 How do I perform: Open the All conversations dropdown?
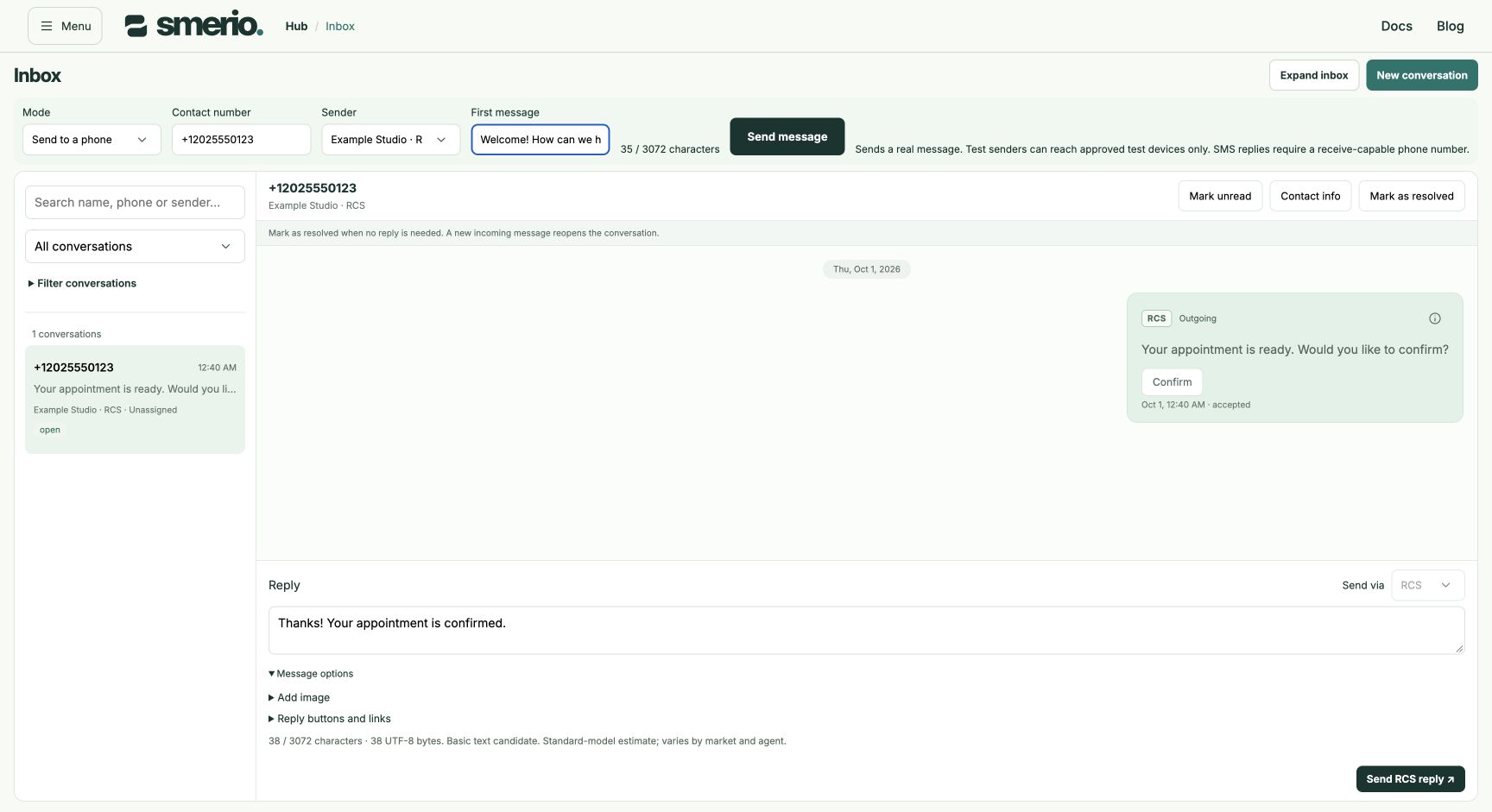tap(135, 246)
